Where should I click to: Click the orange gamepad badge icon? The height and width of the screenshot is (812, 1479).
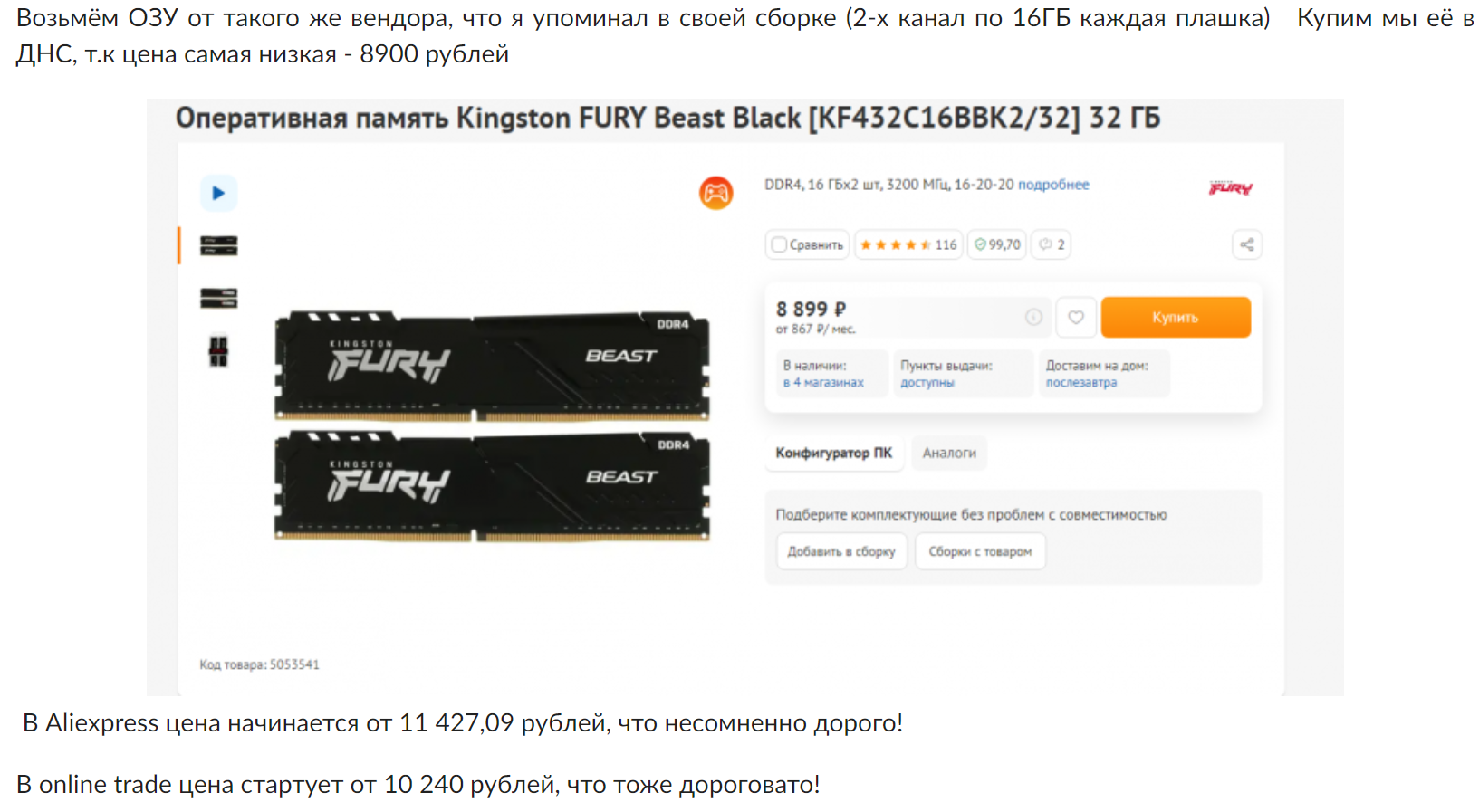[715, 193]
